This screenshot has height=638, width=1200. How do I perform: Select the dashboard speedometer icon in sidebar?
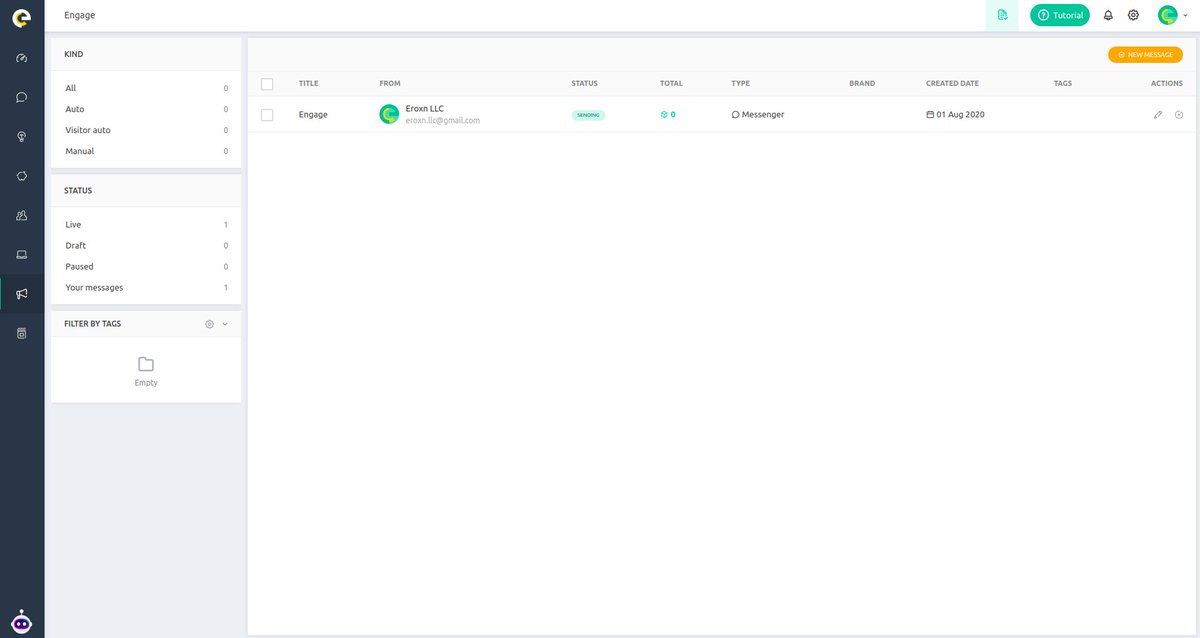tap(21, 58)
